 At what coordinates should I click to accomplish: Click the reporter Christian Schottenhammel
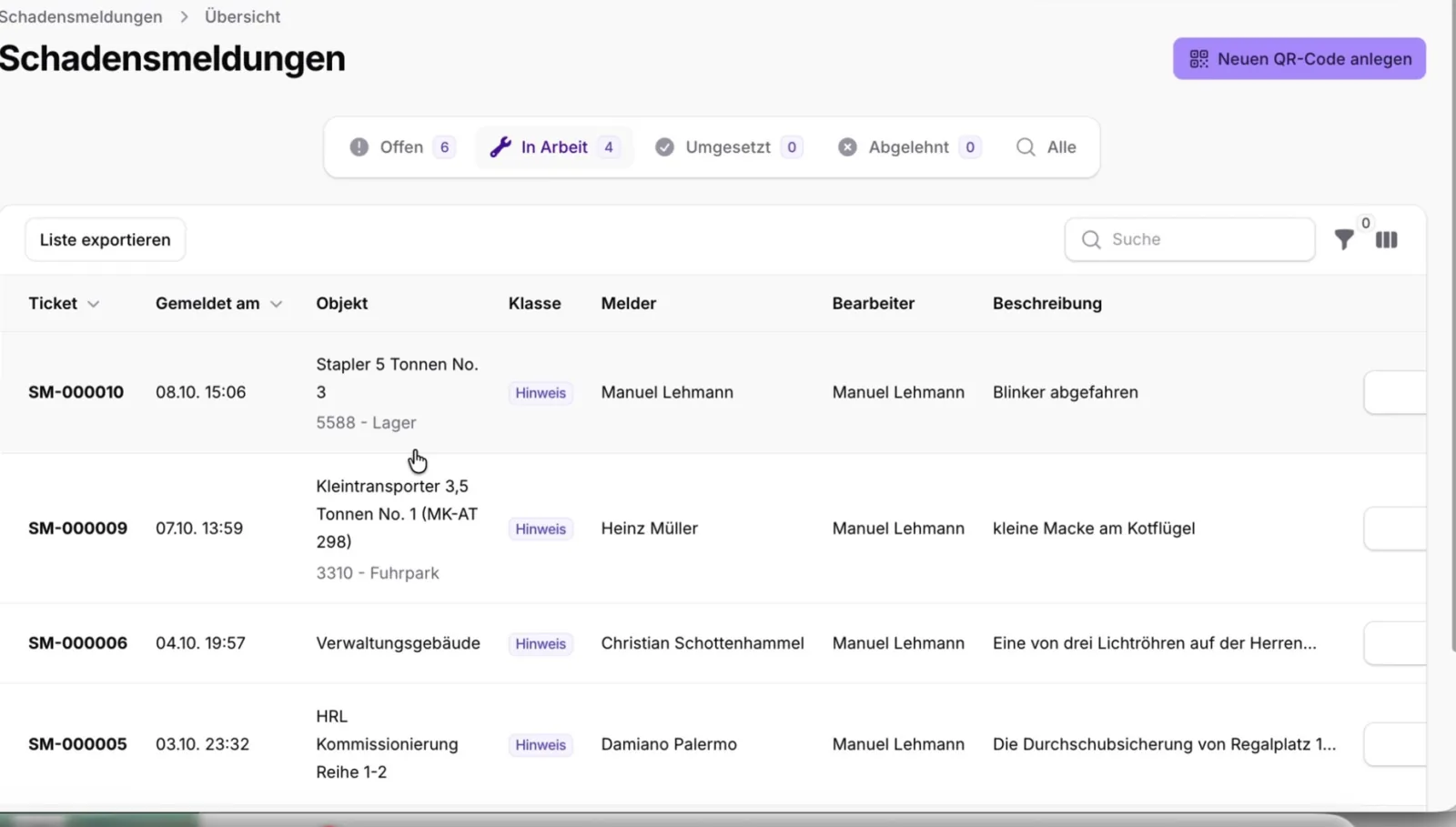(x=703, y=643)
